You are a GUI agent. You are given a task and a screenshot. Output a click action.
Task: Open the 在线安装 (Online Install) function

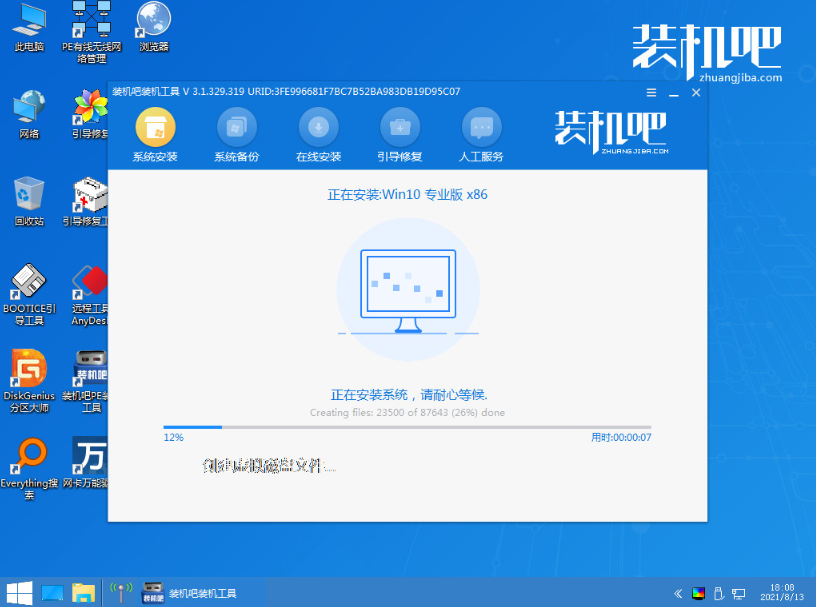(318, 128)
